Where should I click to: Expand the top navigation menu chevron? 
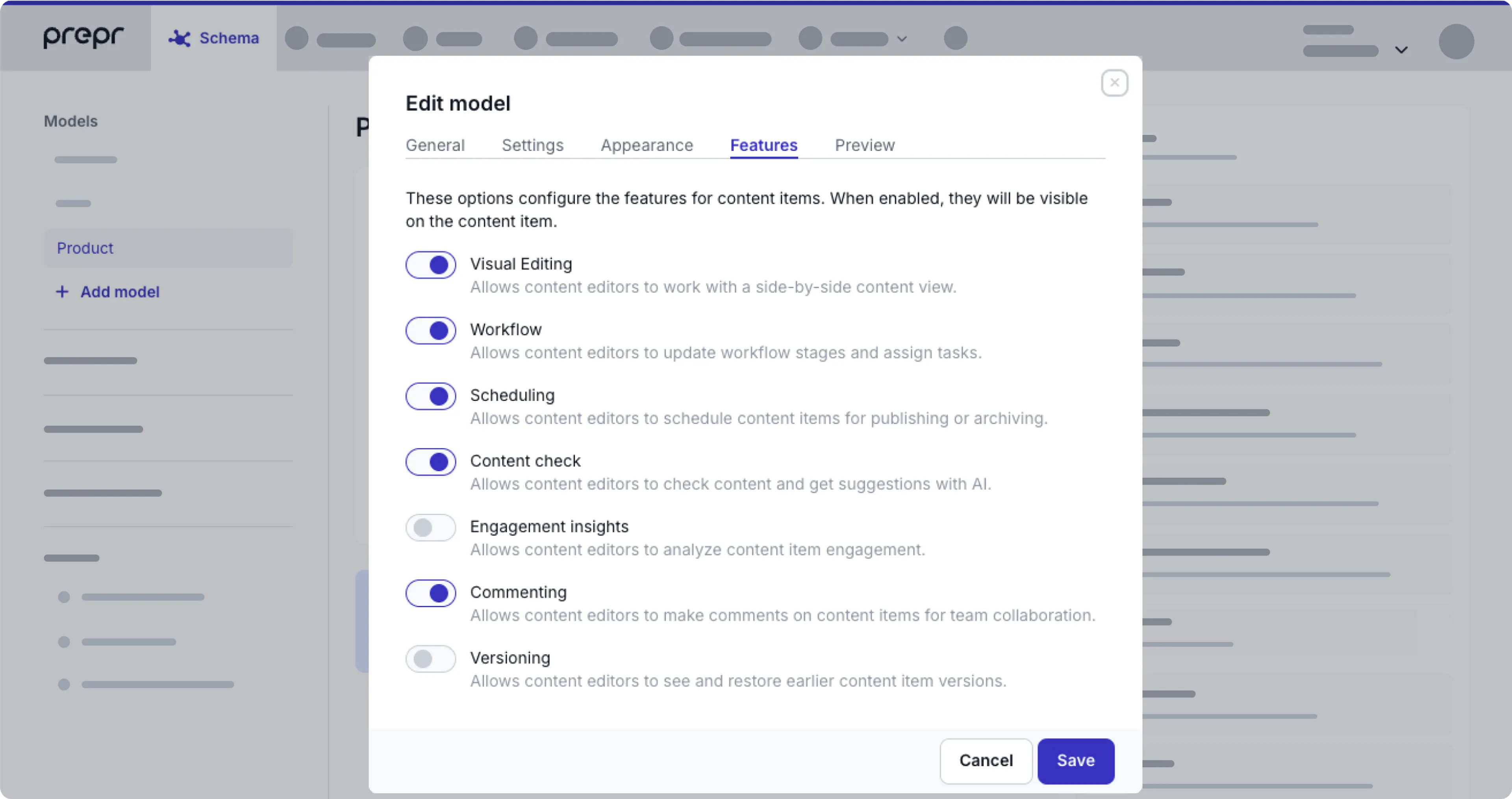902,39
